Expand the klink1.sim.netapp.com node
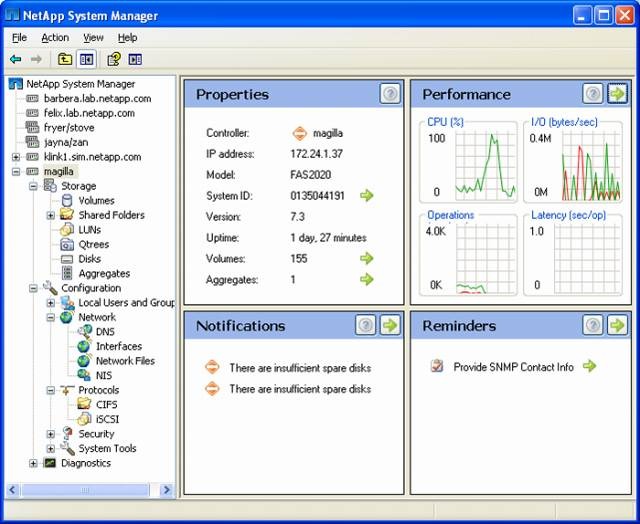Screen dimensions: 640x524 tap(16, 157)
